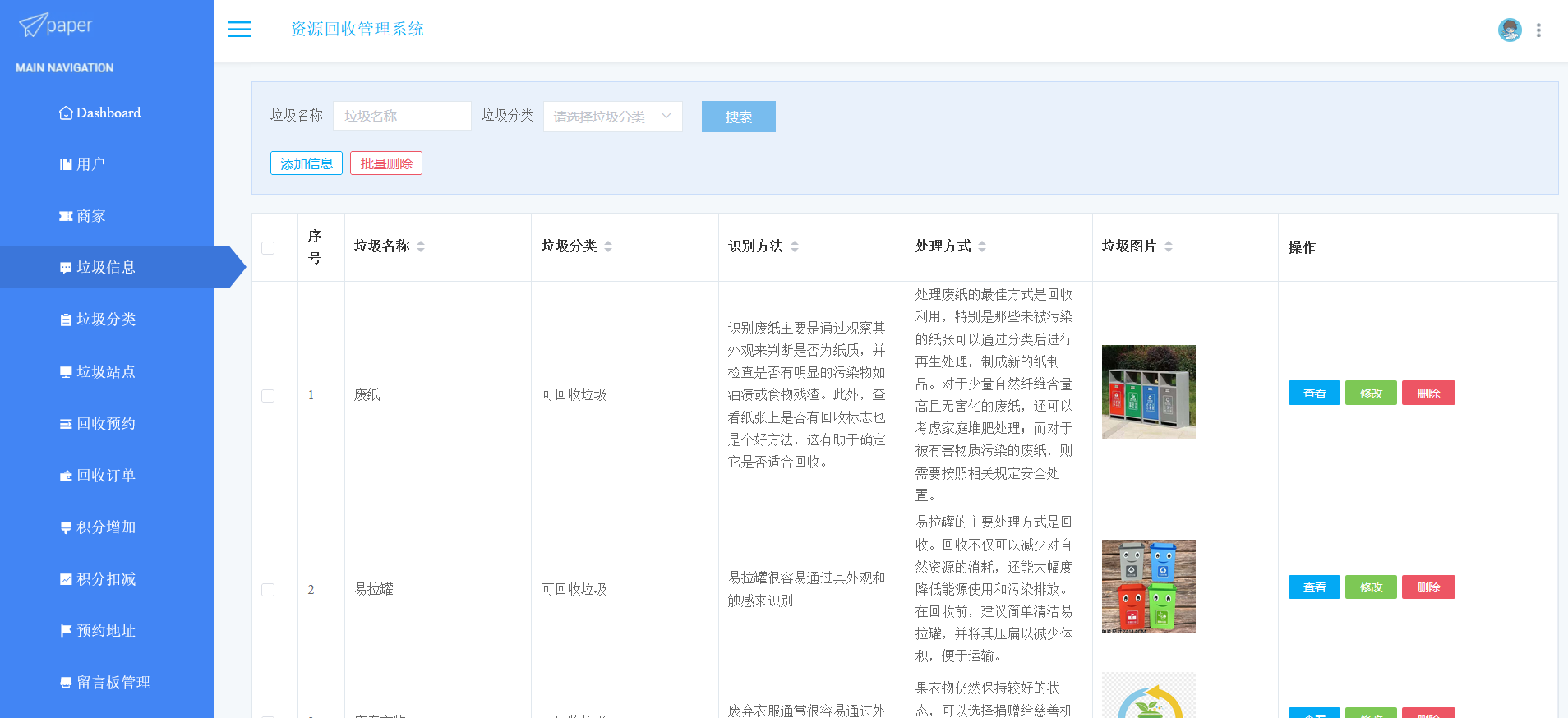
Task: Open 回收预约 menu item
Action: [106, 424]
